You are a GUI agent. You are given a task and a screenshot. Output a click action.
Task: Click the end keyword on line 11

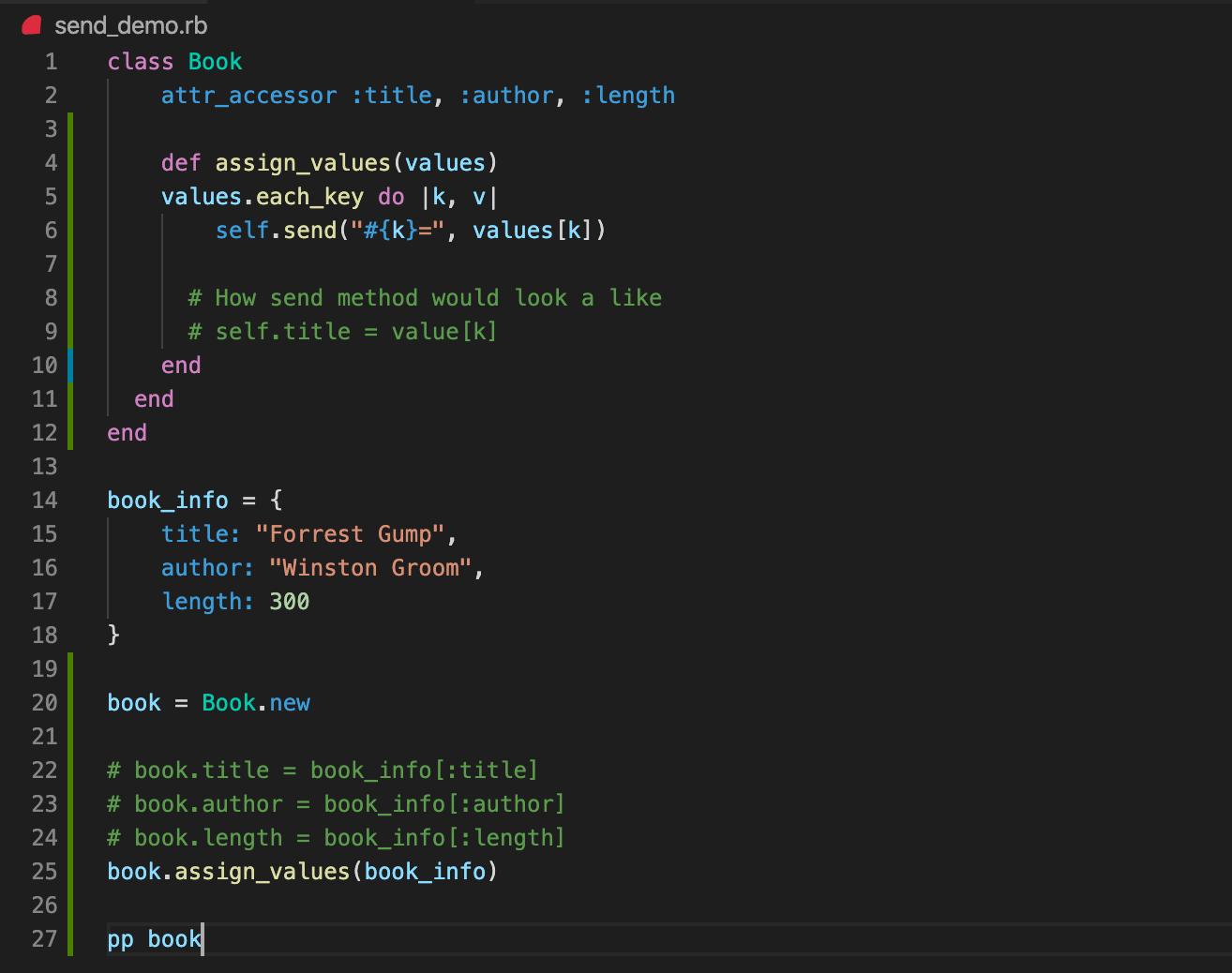click(154, 399)
